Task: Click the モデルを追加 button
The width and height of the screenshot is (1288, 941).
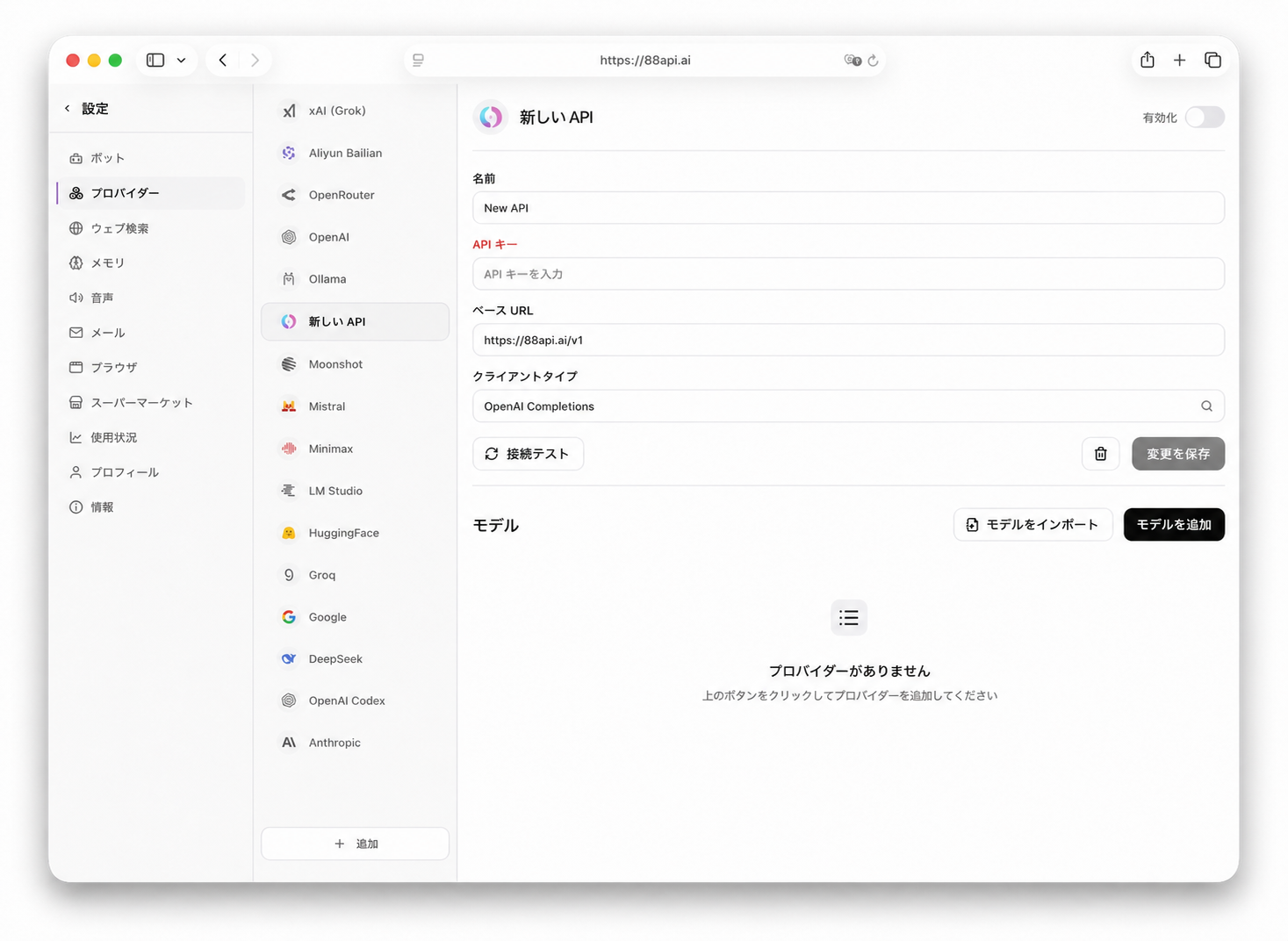Action: tap(1174, 525)
